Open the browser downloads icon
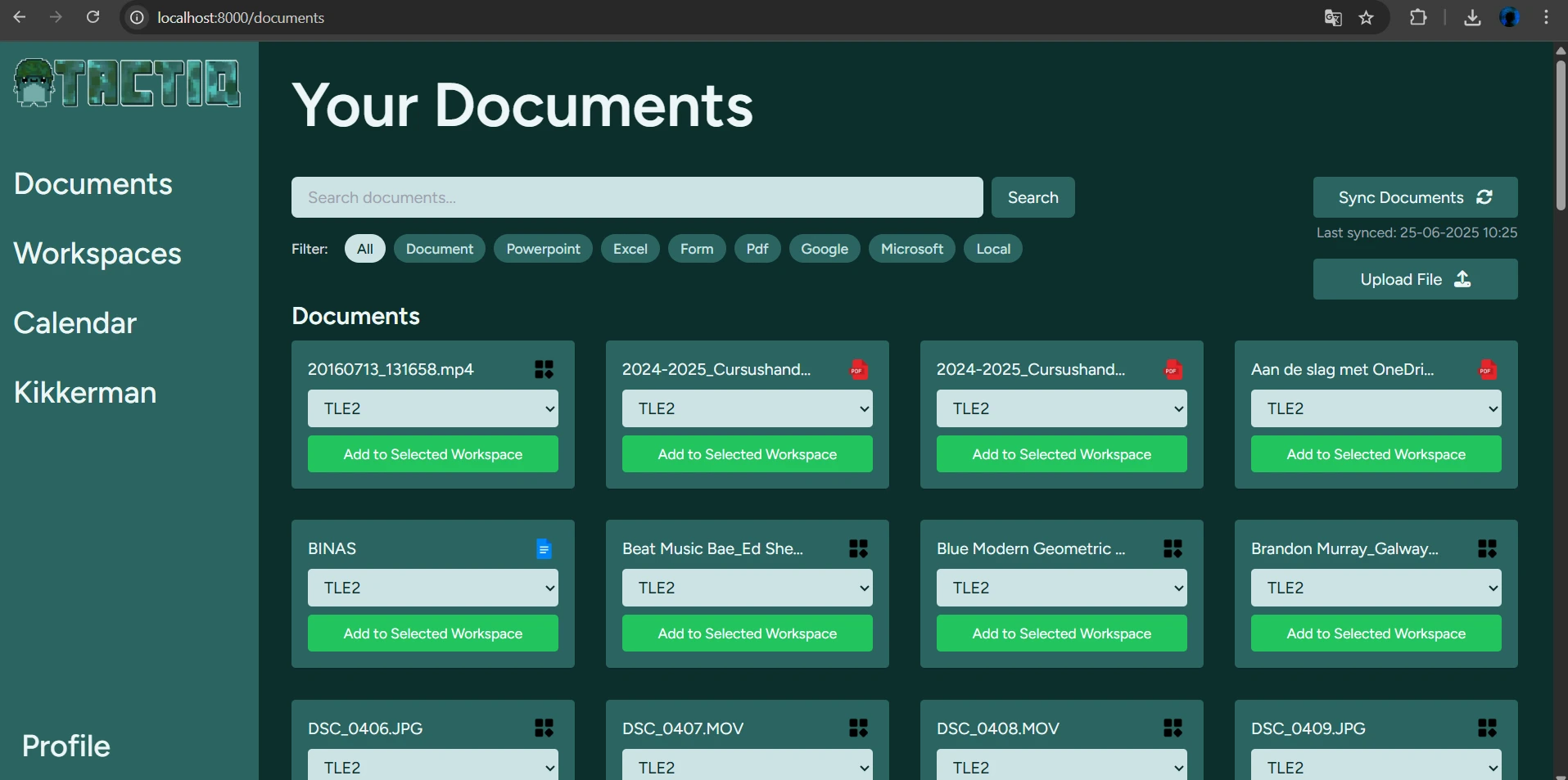 [x=1472, y=18]
